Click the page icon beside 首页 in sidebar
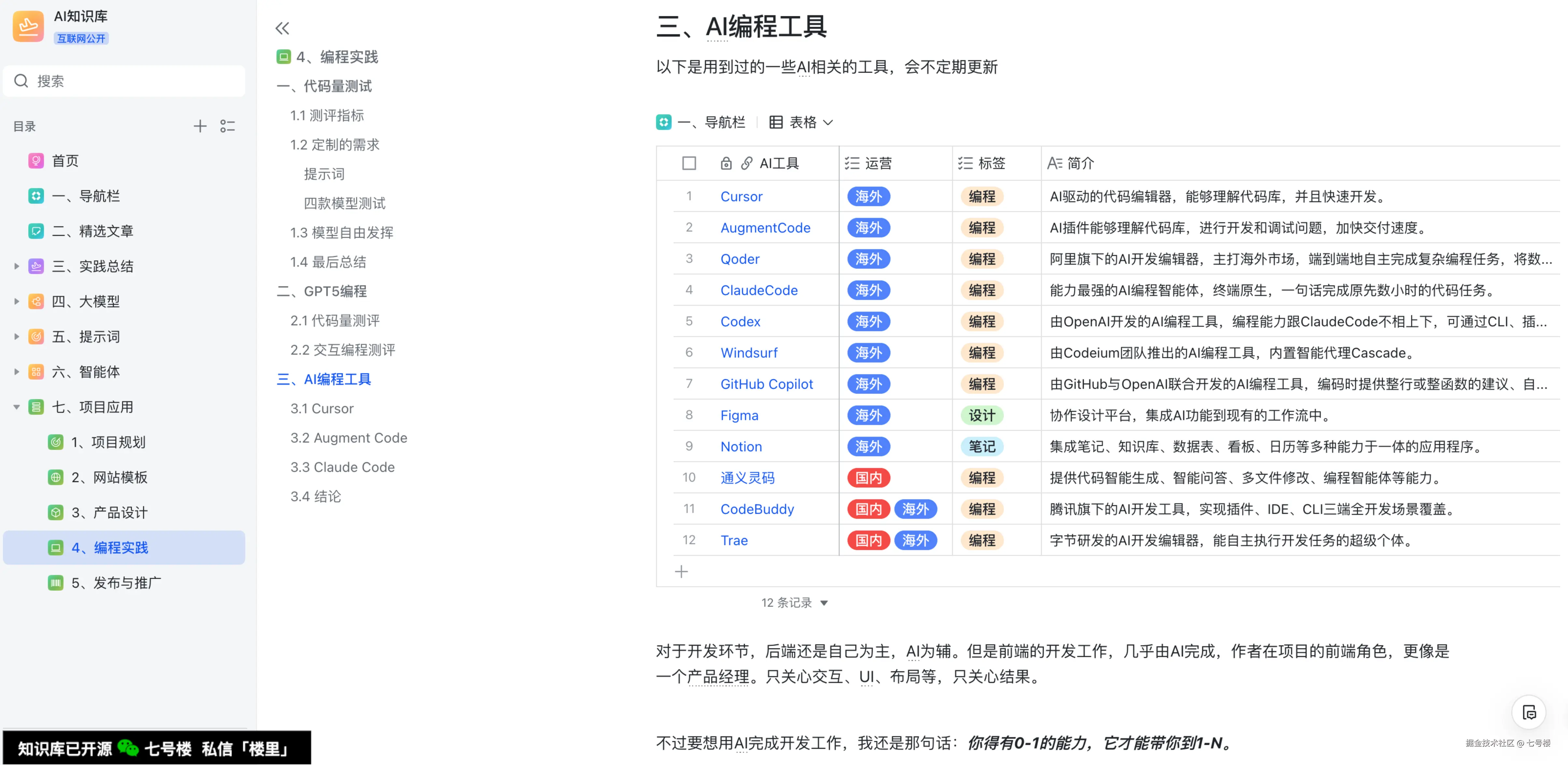Viewport: 1568px width, 765px height. pos(36,161)
